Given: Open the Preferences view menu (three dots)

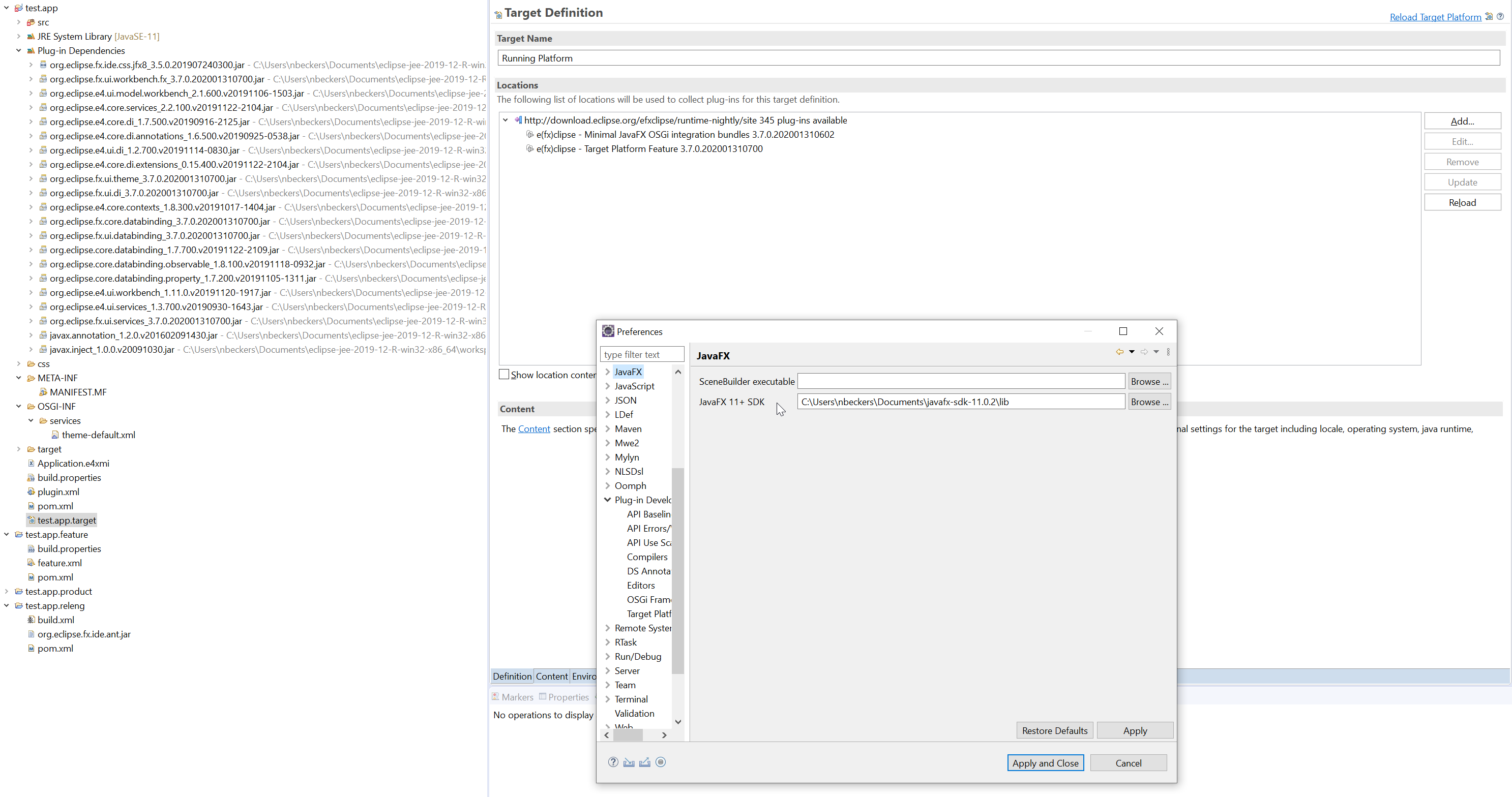Looking at the screenshot, I should [x=1168, y=352].
